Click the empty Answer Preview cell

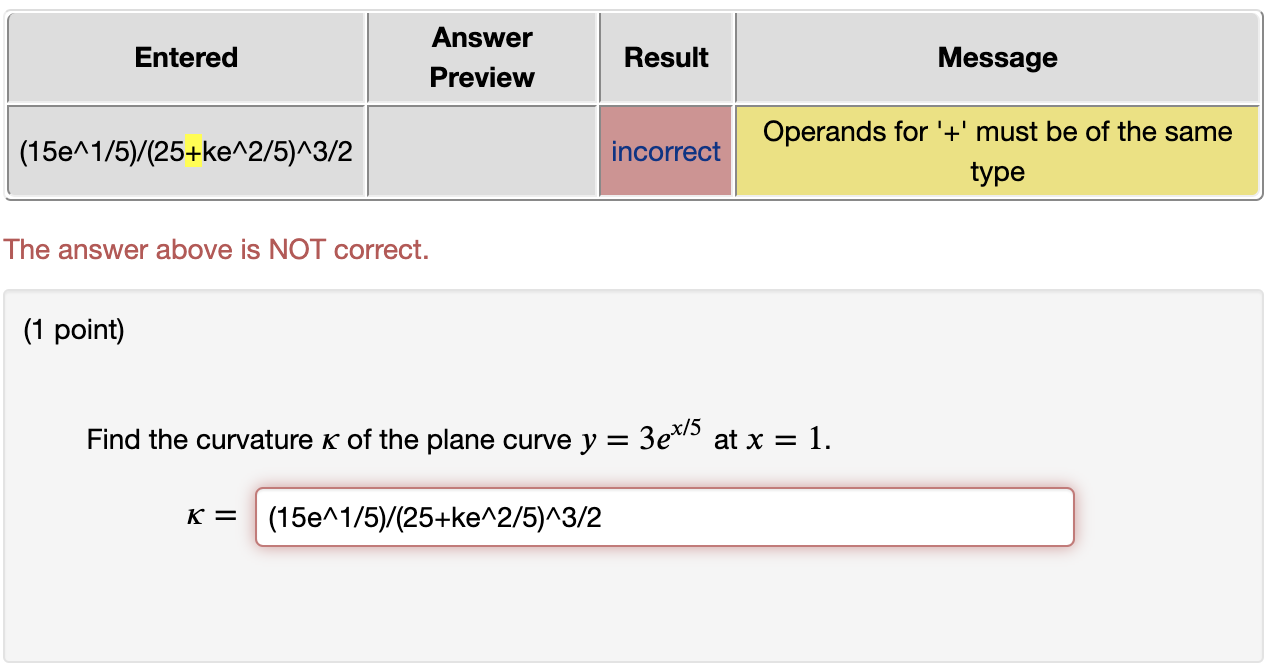(481, 151)
